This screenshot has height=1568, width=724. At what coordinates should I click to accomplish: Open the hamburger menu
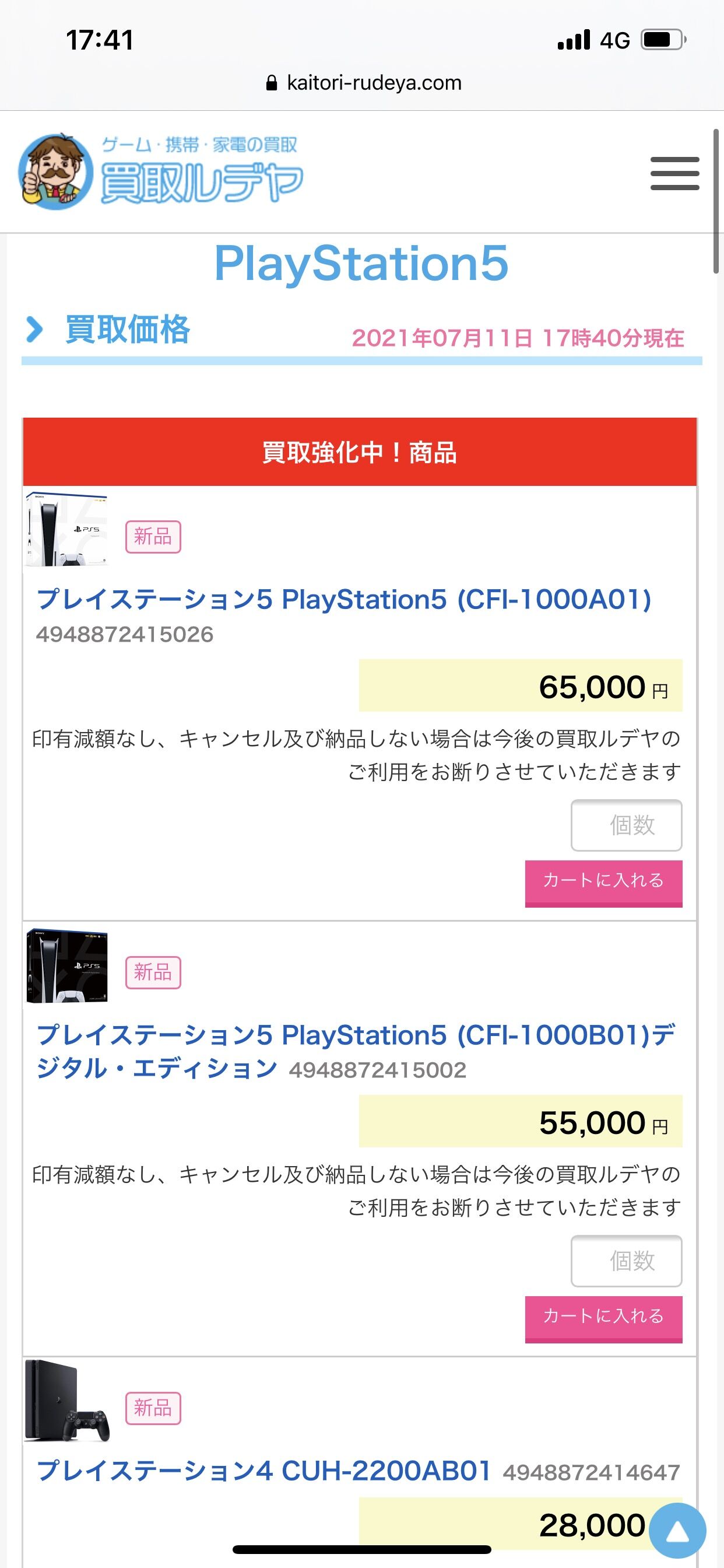tap(674, 173)
